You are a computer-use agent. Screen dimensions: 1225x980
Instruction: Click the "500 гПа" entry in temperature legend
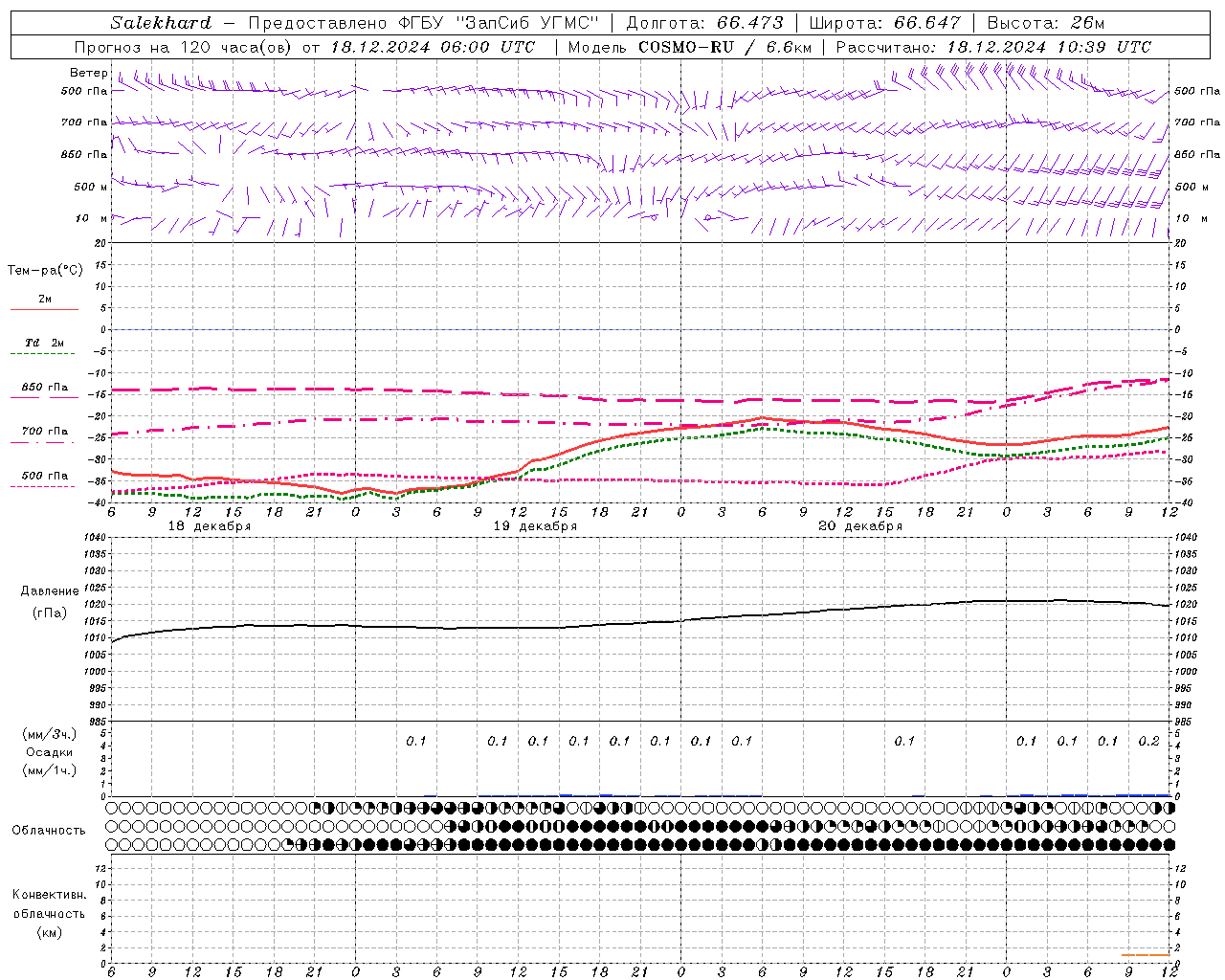pos(45,476)
